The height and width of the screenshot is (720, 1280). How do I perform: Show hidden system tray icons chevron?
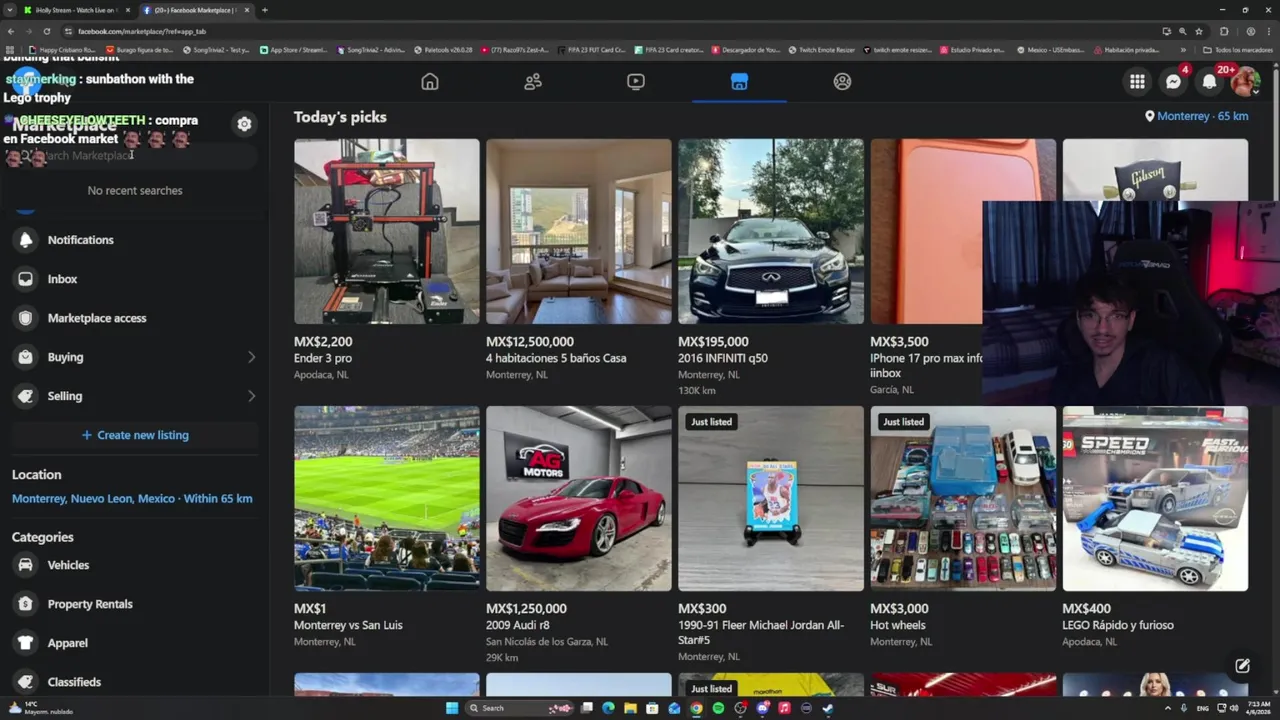click(x=1167, y=708)
